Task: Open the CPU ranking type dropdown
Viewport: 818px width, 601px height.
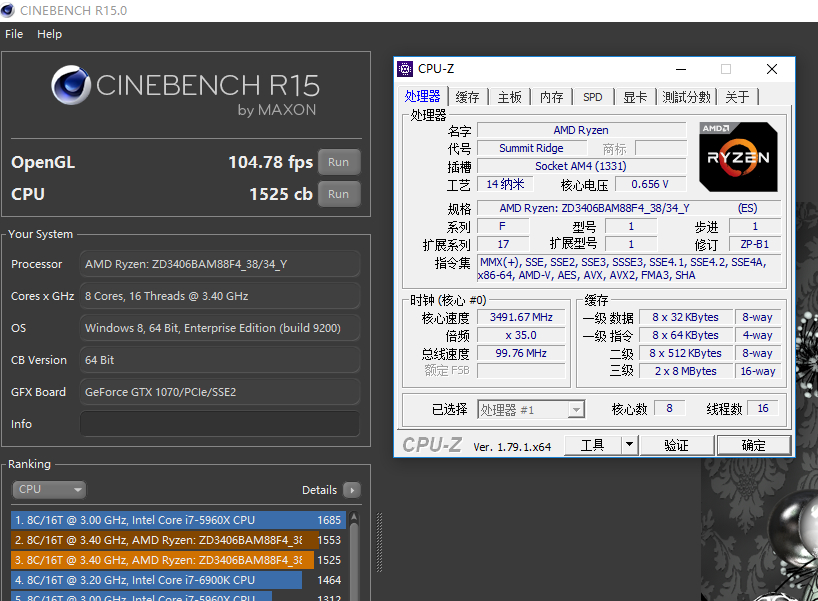Action: [50, 490]
